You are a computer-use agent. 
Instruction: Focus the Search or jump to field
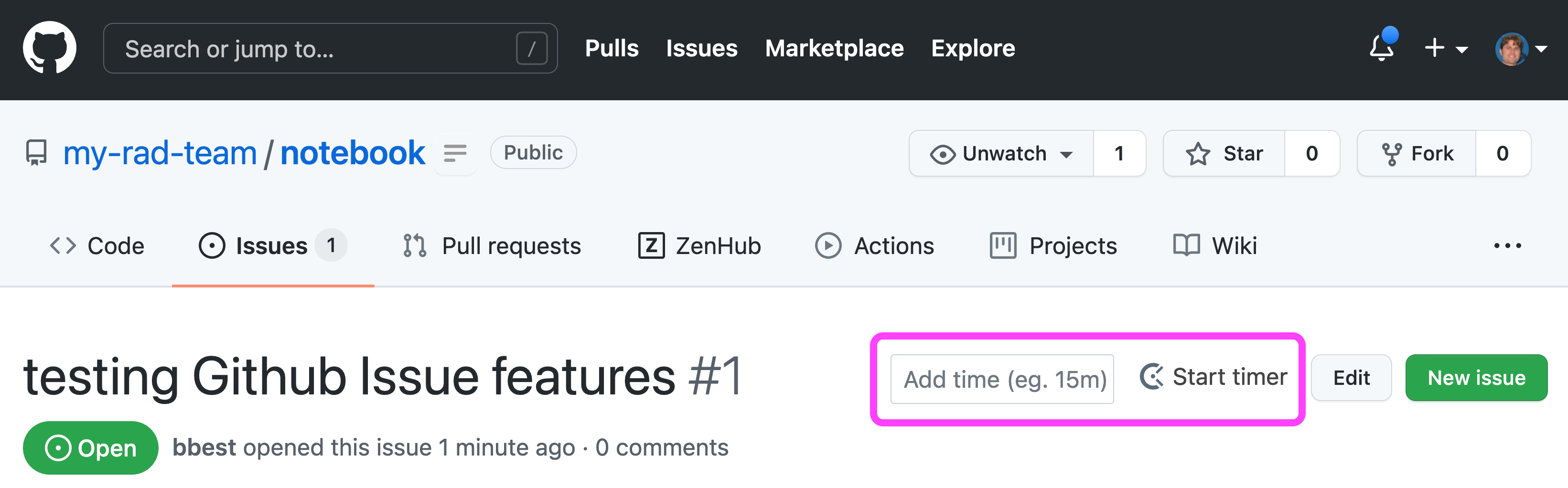pyautogui.click(x=331, y=49)
